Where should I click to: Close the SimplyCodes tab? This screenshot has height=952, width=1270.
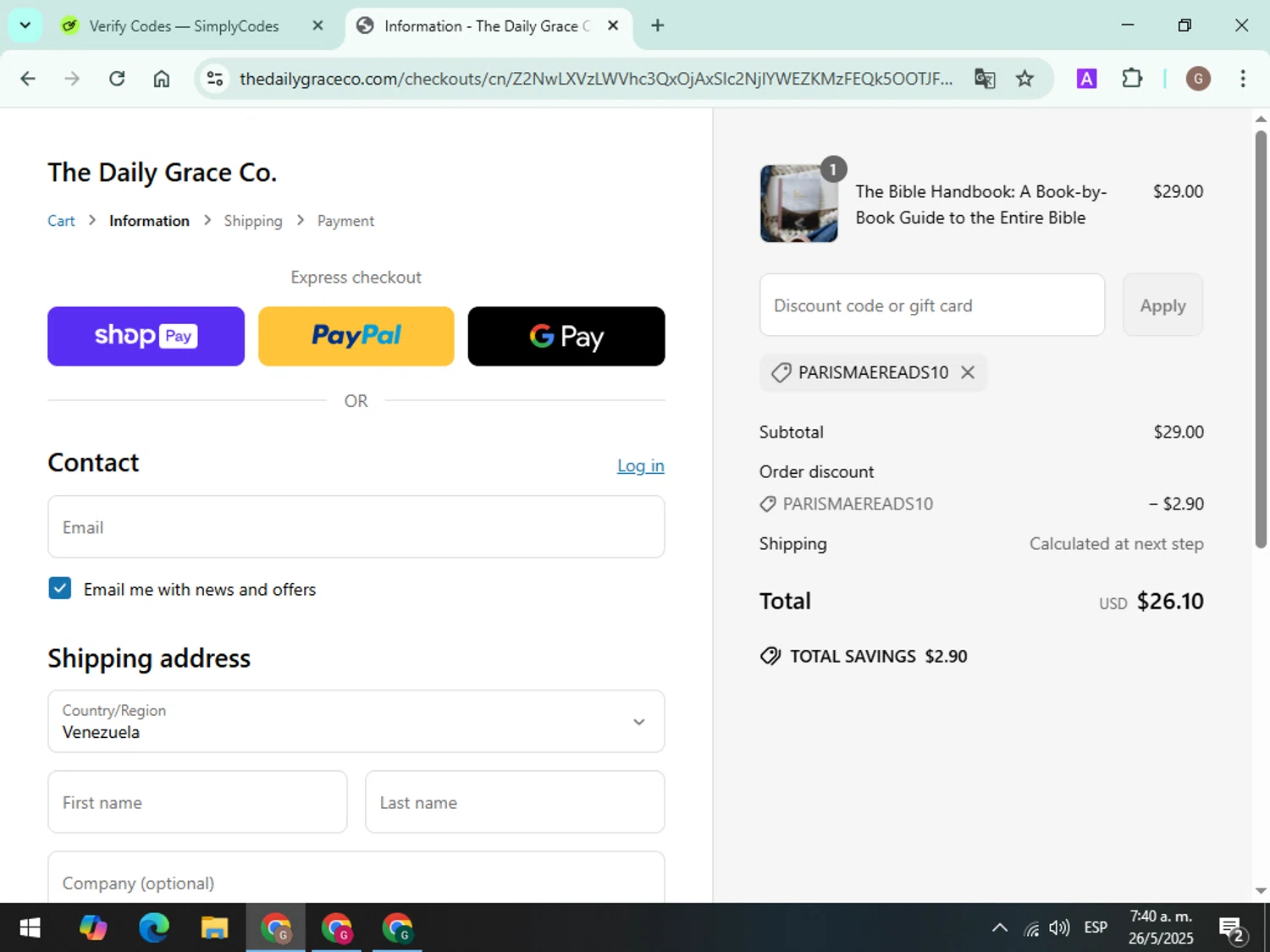point(317,26)
